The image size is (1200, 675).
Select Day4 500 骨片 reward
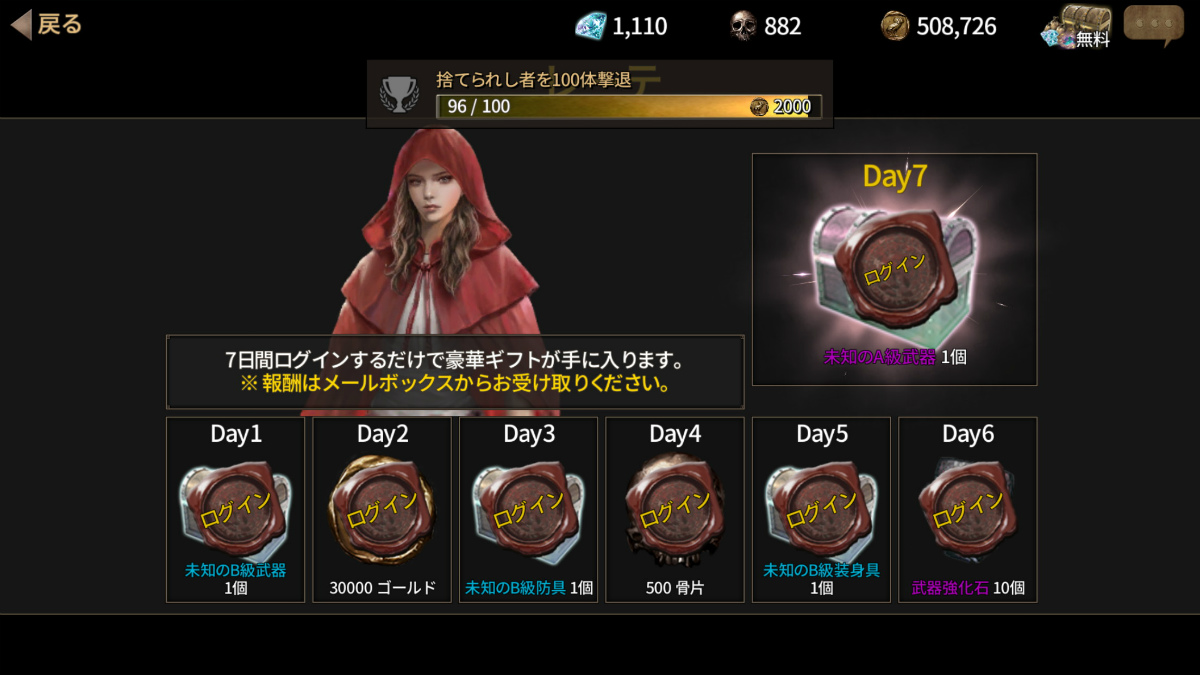pos(675,510)
